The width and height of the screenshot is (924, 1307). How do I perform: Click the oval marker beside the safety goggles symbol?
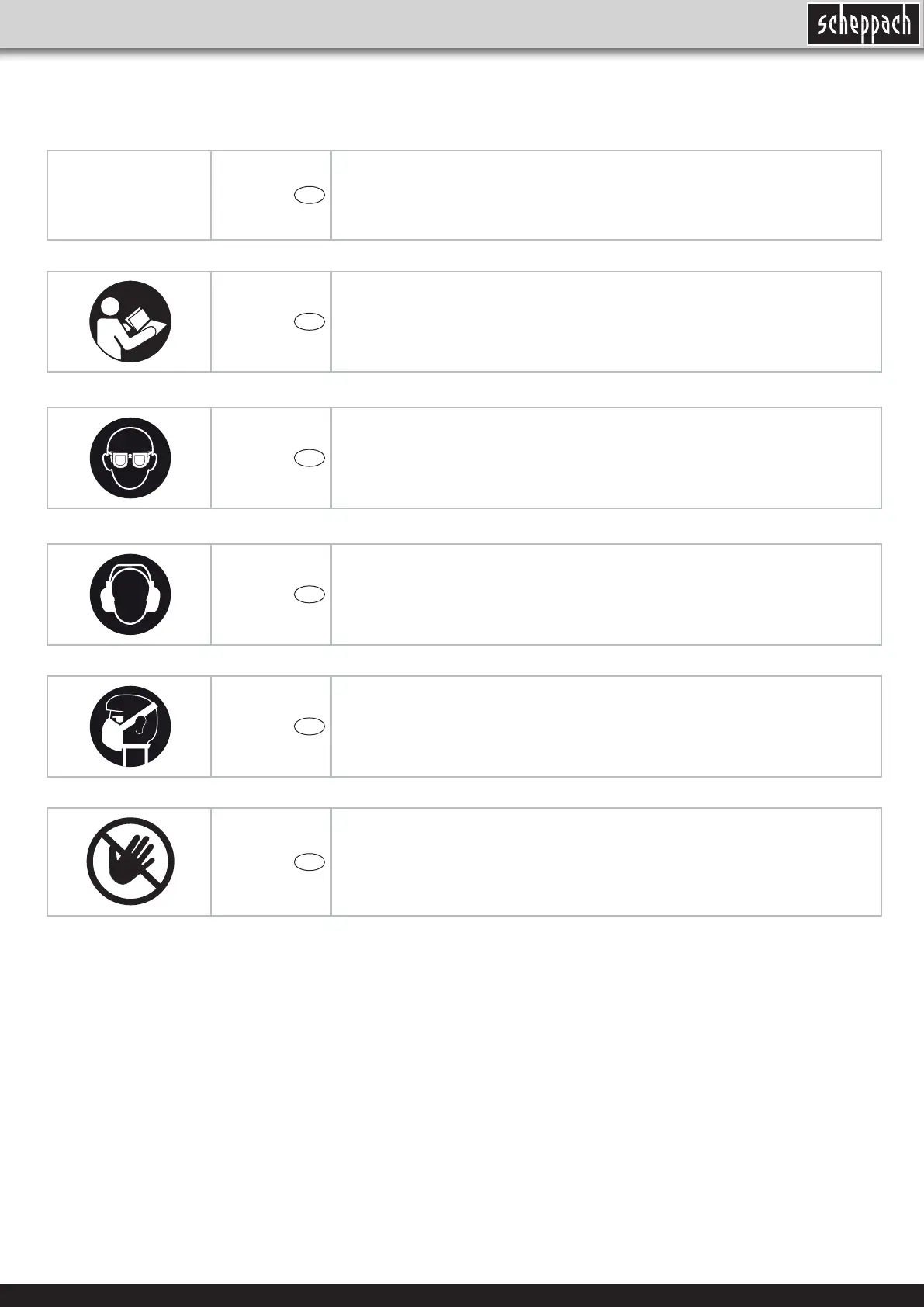tap(310, 458)
